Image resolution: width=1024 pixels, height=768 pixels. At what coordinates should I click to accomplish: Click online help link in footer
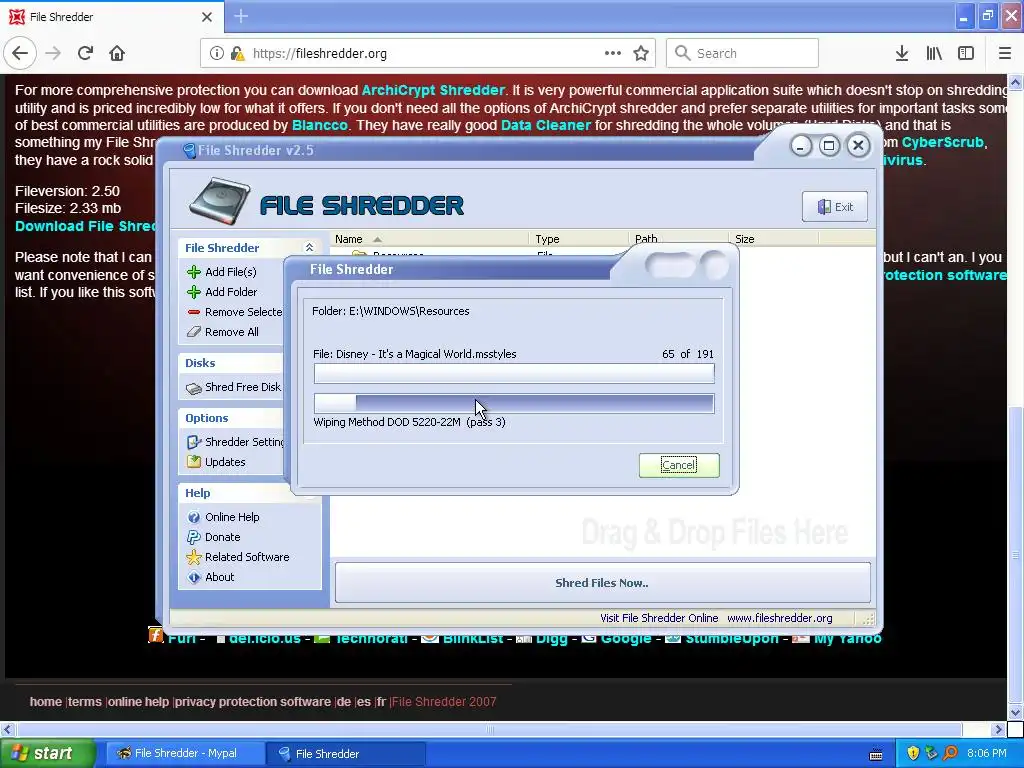tap(138, 701)
